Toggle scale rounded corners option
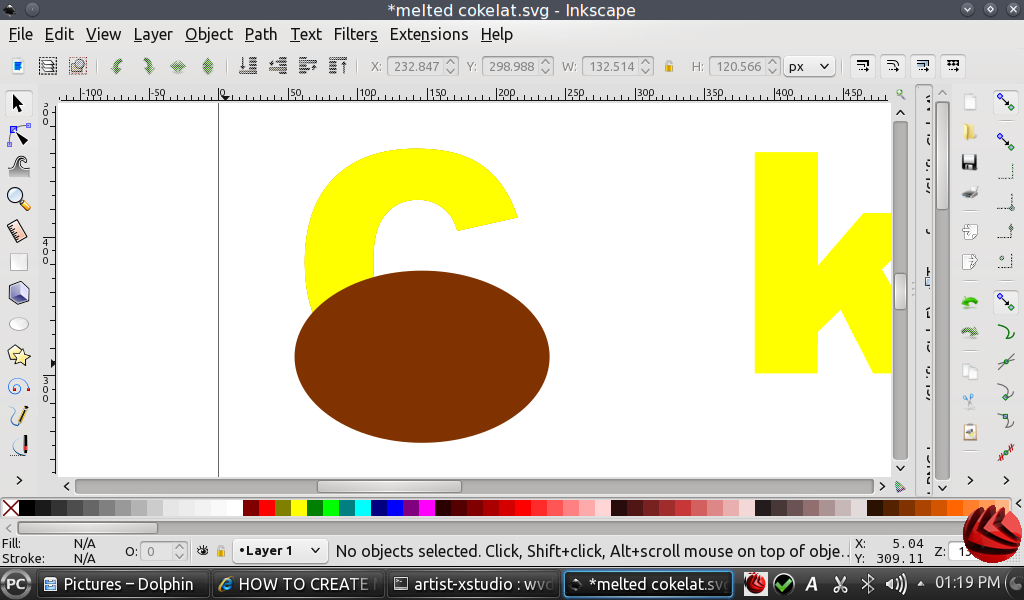This screenshot has width=1024, height=600. point(893,66)
